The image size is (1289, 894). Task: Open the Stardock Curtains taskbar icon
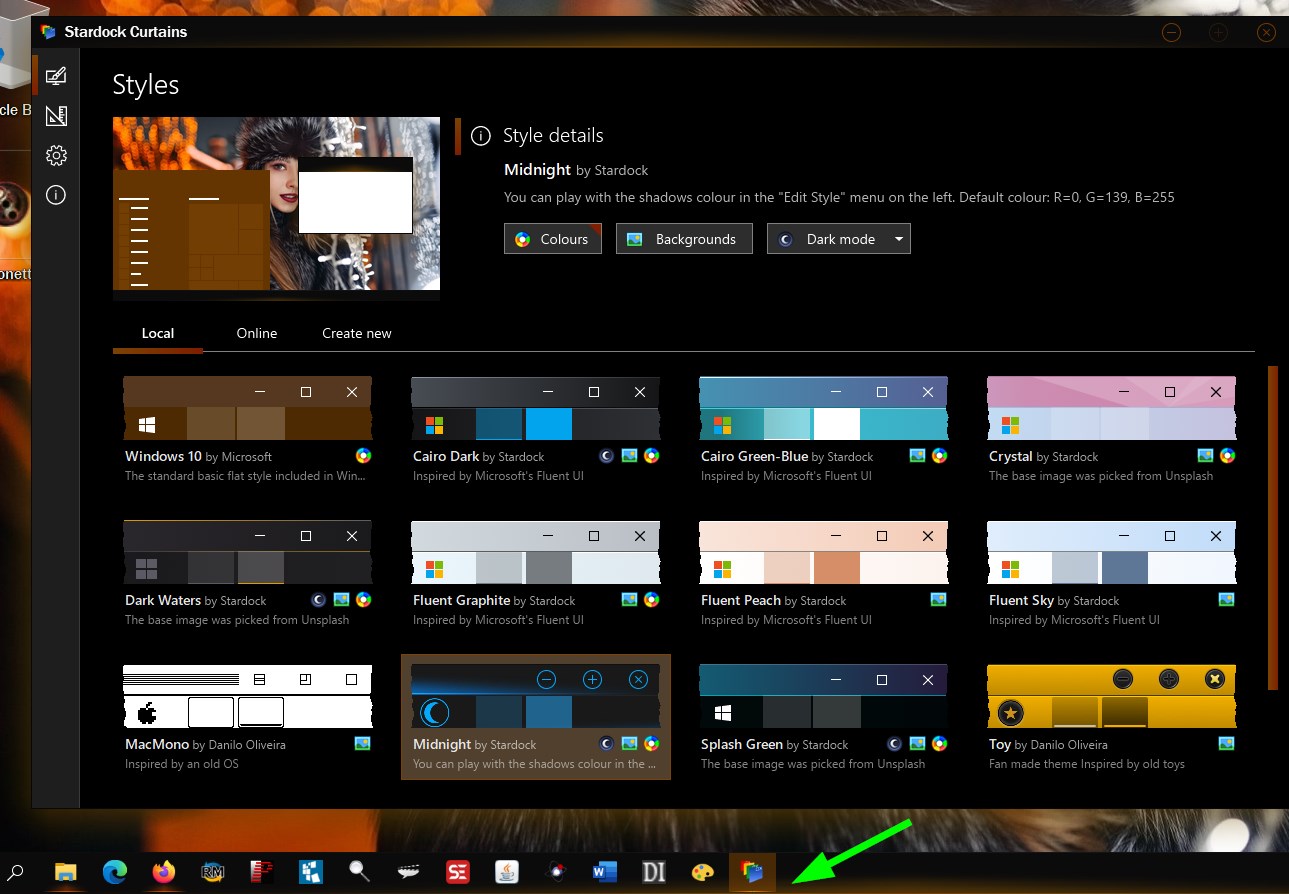click(752, 872)
